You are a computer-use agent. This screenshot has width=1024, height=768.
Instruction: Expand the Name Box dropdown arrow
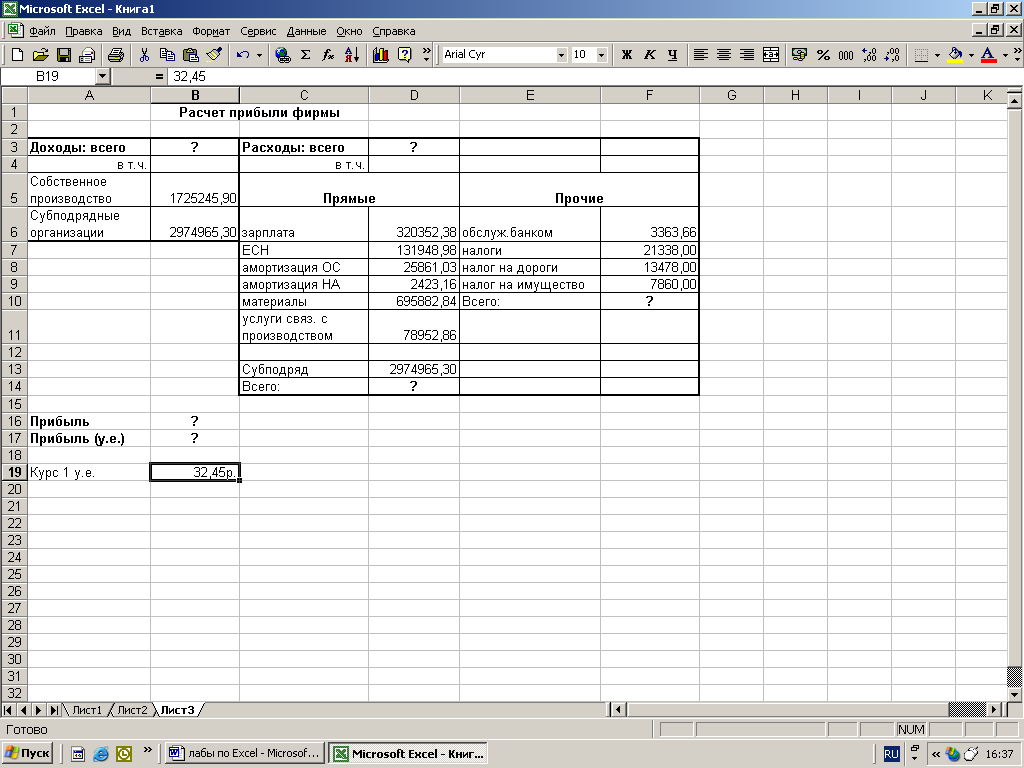102,76
